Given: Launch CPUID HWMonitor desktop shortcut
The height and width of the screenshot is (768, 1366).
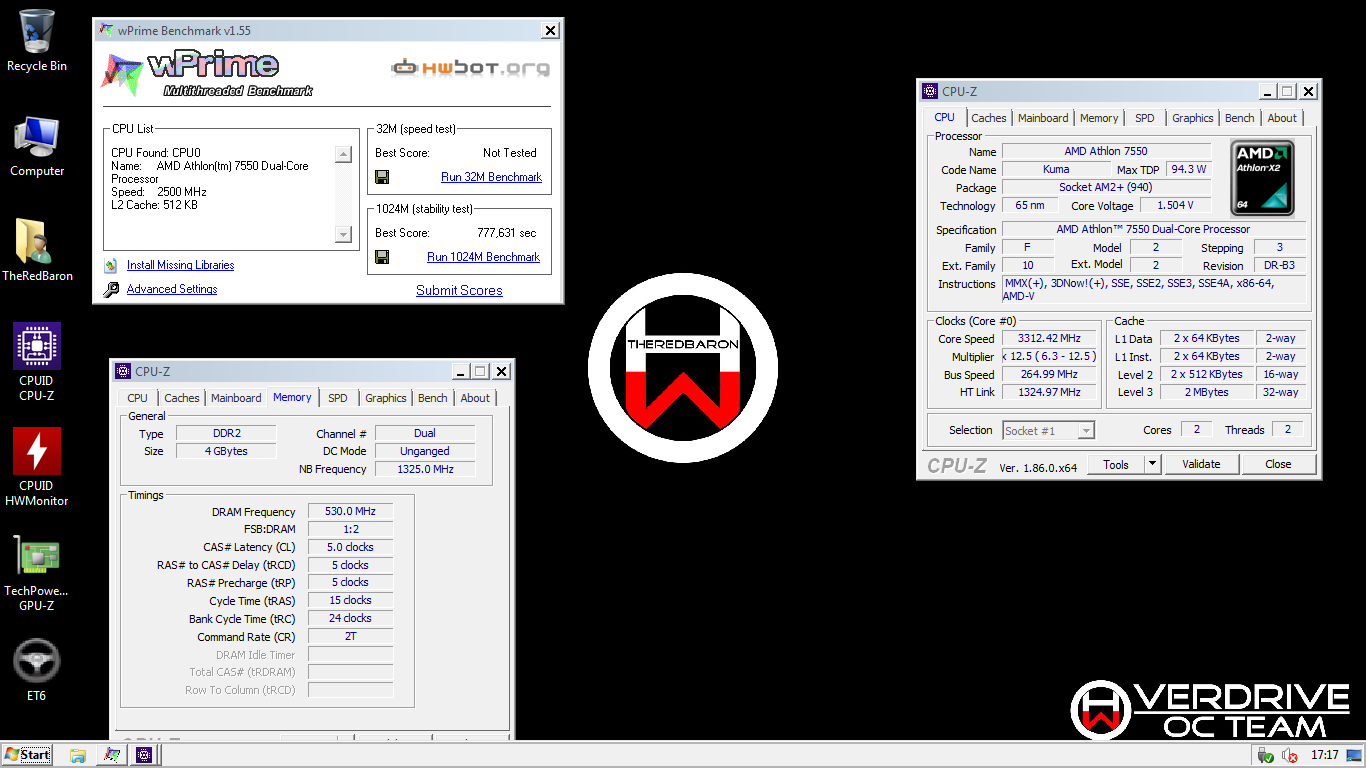Looking at the screenshot, I should (37, 467).
